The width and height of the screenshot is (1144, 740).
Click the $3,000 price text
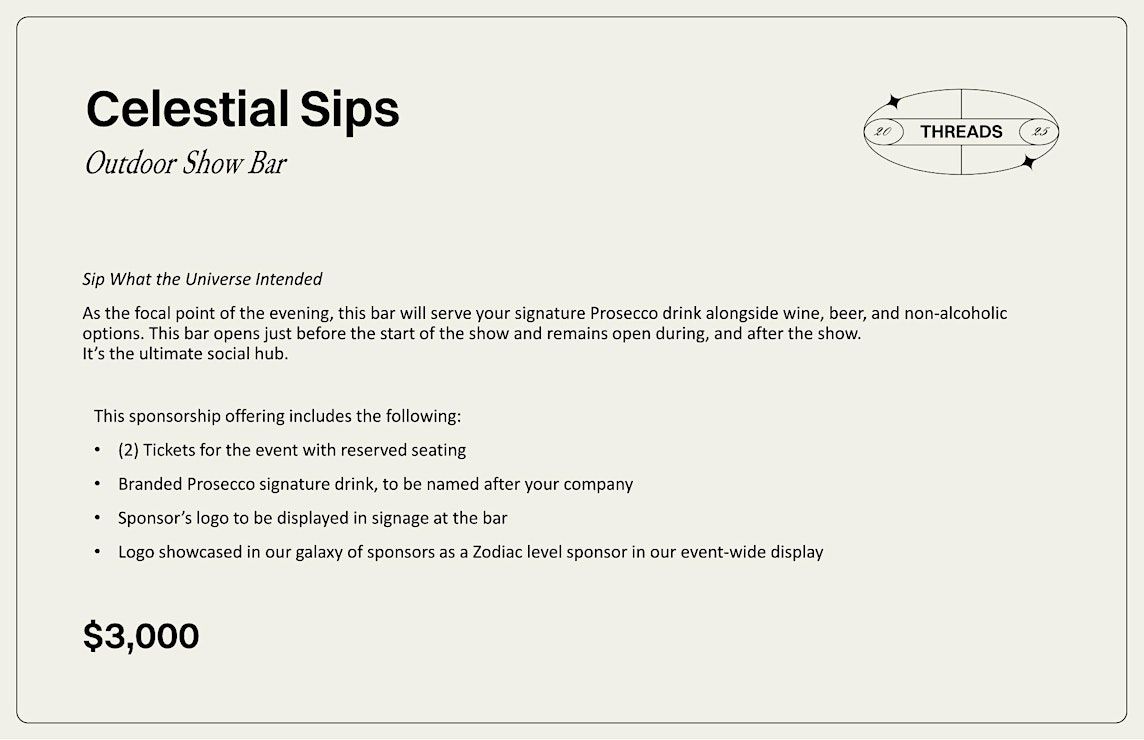pos(141,636)
